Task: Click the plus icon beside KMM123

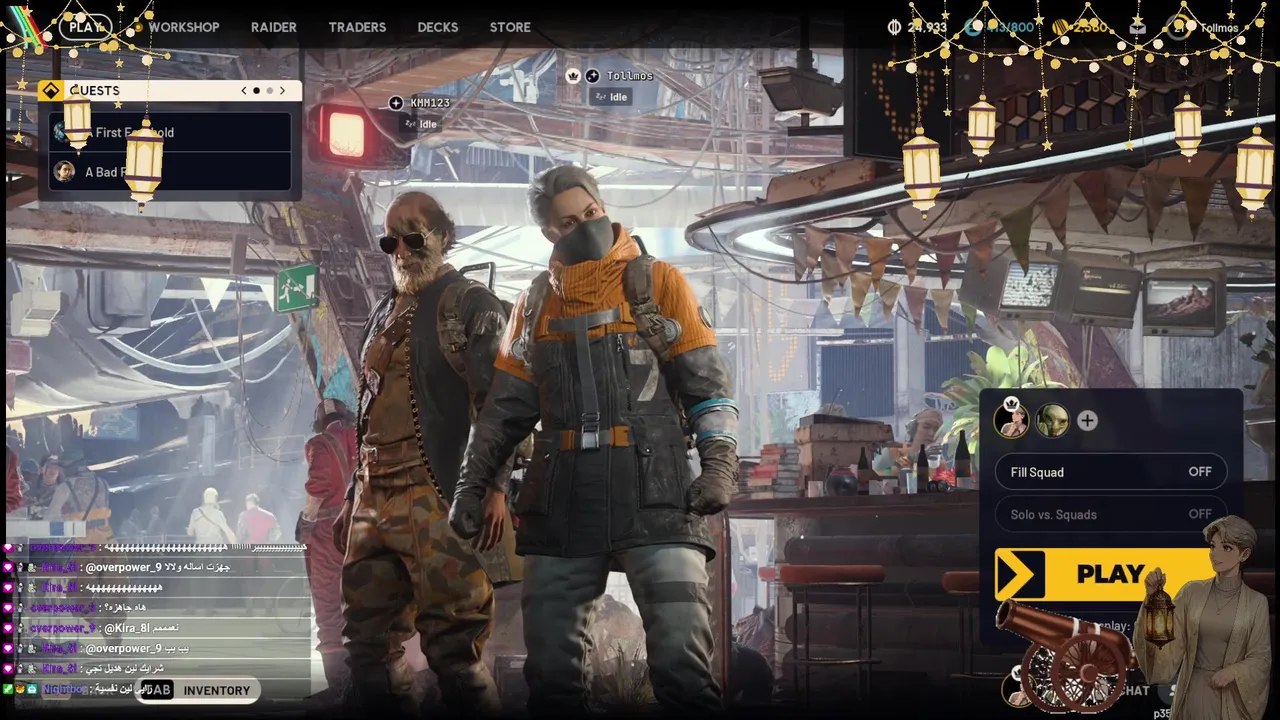Action: [x=396, y=103]
